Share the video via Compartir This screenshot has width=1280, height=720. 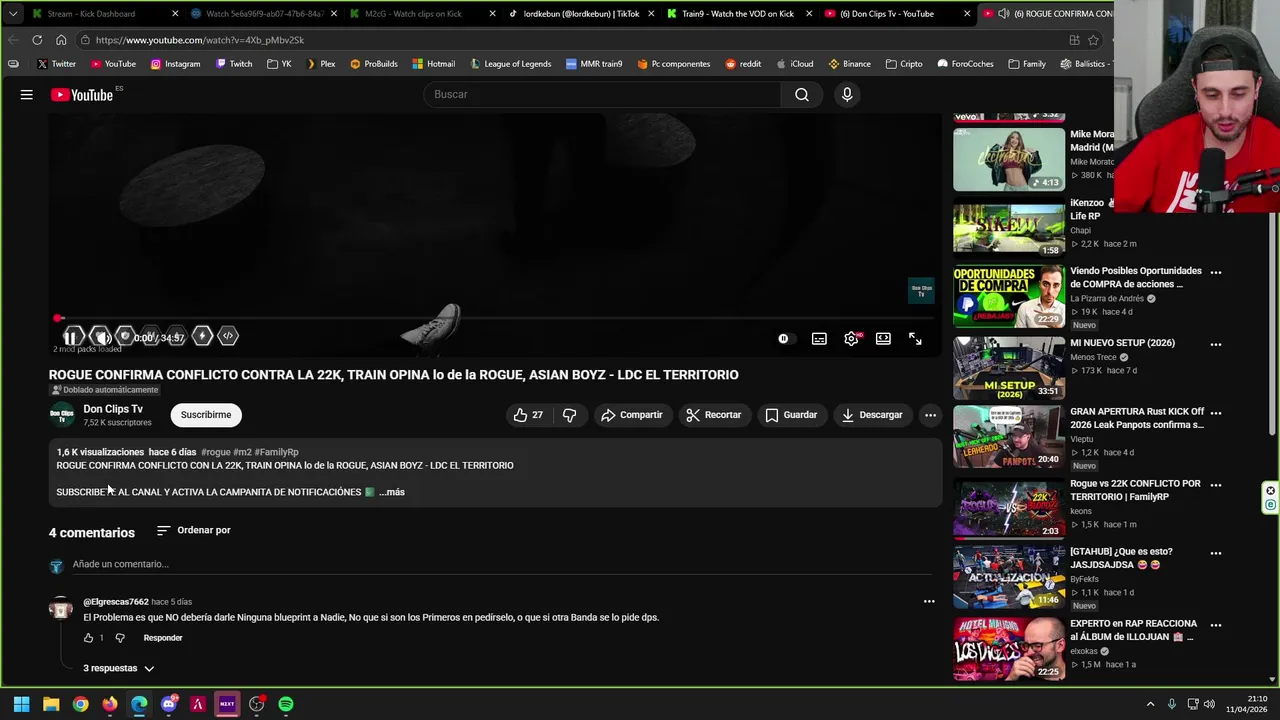click(x=631, y=415)
